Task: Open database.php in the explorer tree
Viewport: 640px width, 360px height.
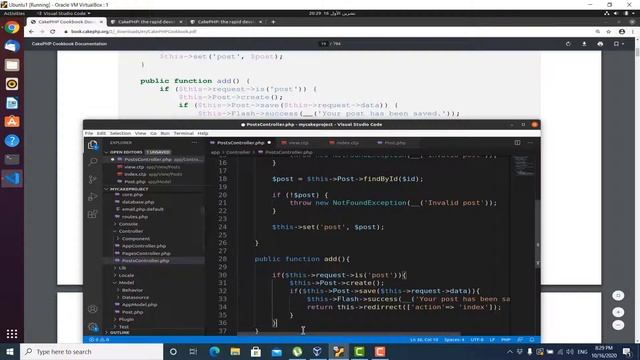Action: click(138, 202)
